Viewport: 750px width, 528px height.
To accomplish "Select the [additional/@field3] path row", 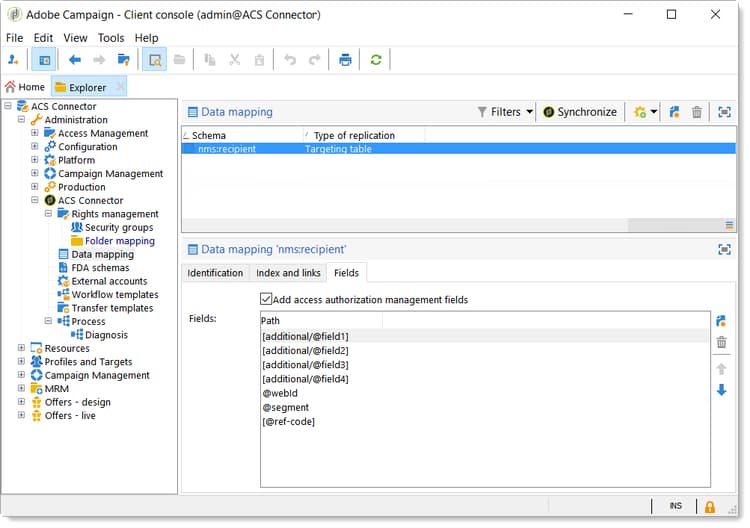I will click(305, 365).
